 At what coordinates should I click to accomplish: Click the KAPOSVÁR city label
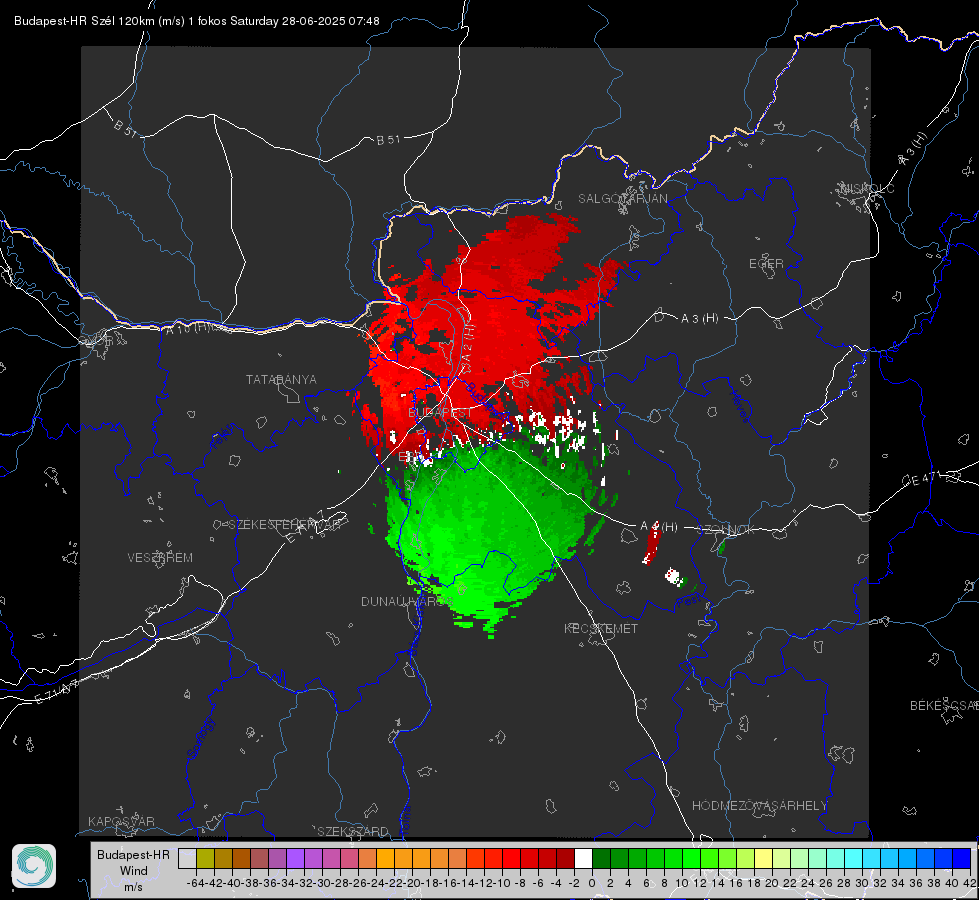tap(121, 821)
